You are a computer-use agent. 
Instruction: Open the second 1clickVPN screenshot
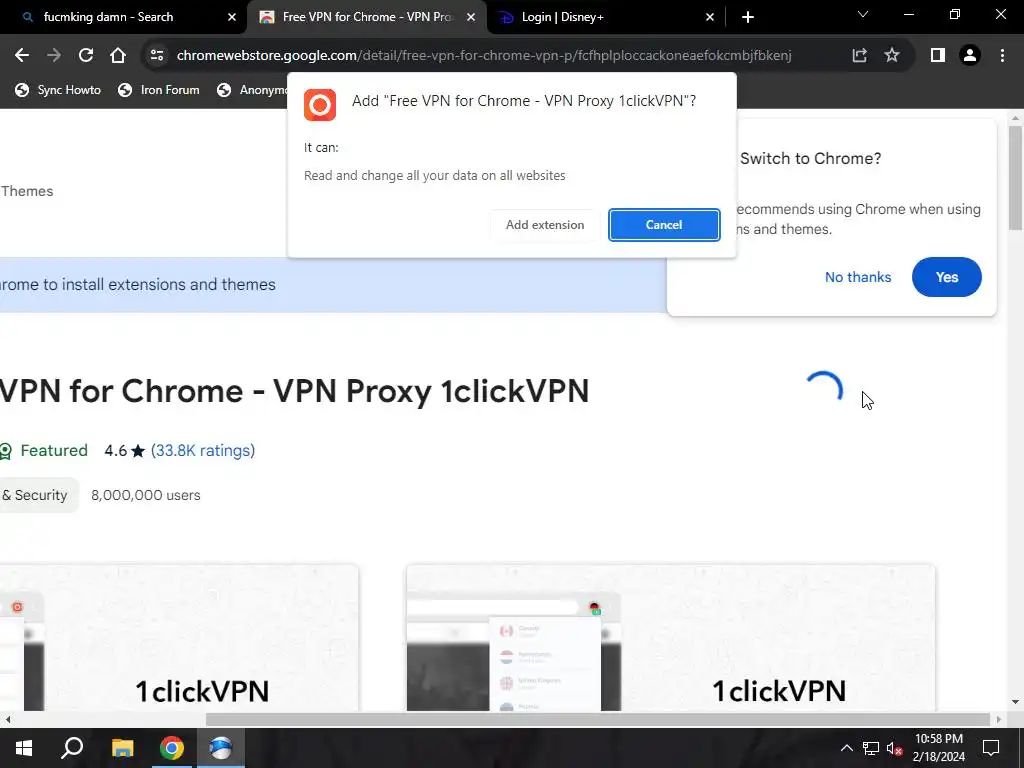tap(671, 638)
